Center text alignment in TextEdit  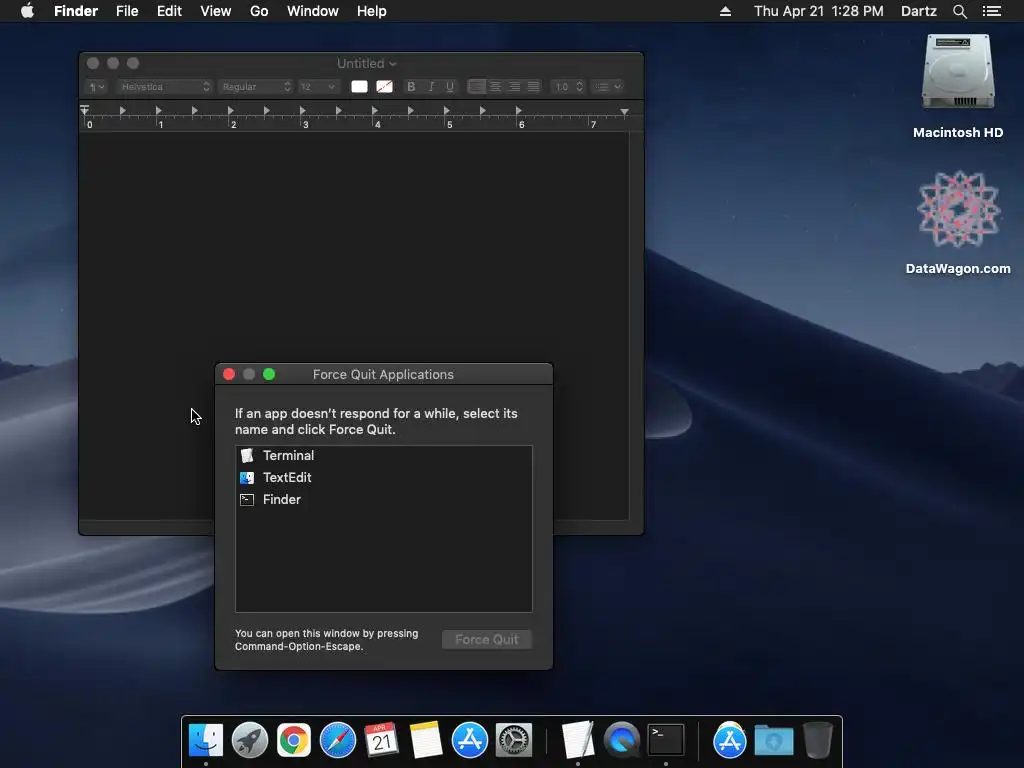[x=496, y=86]
